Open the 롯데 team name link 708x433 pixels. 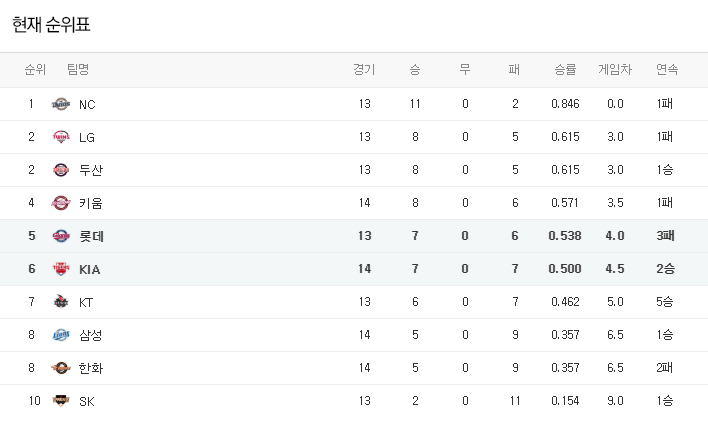tap(91, 236)
